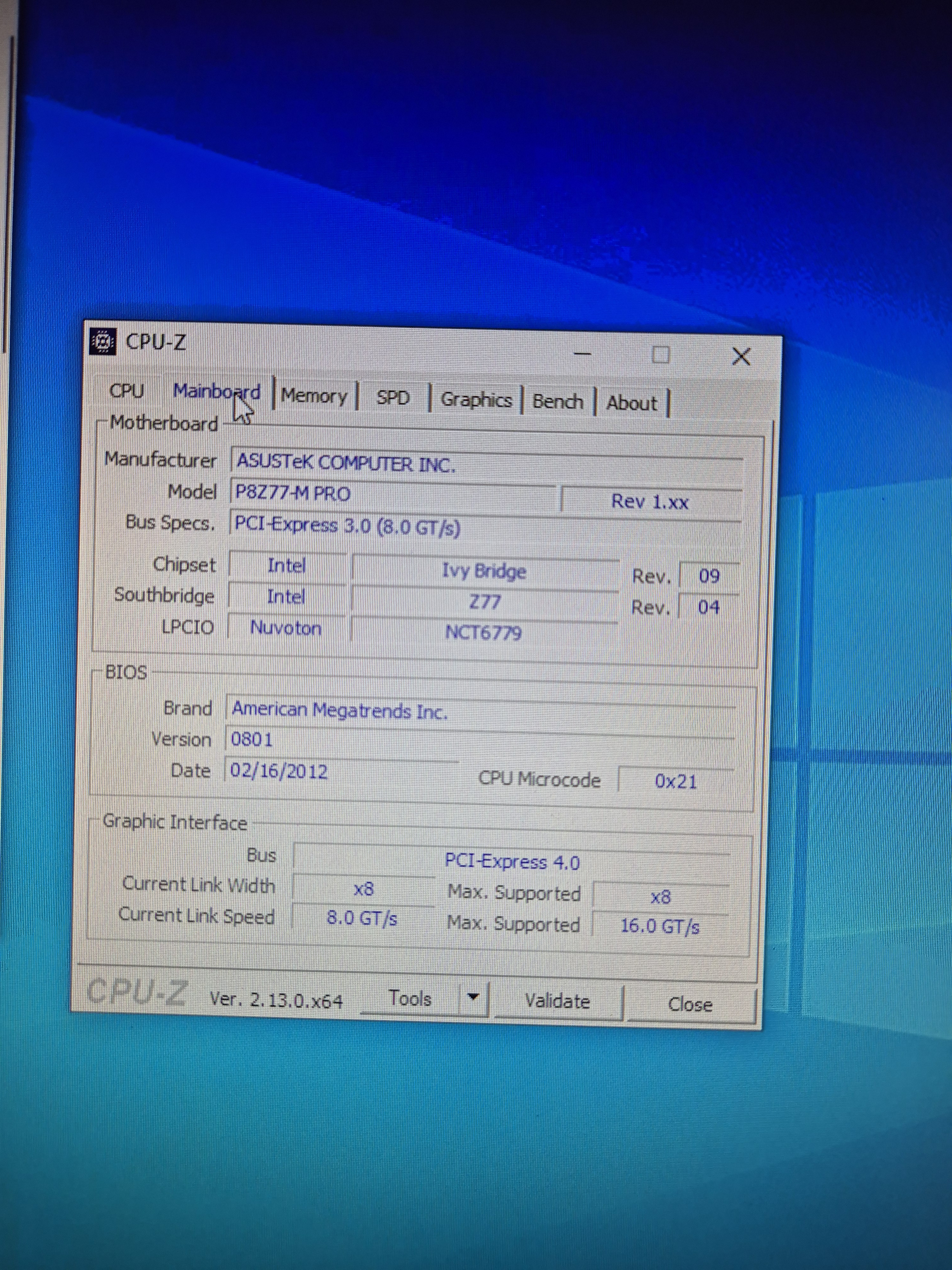Click the Current Link Width x8 value
This screenshot has width=952, height=1270.
click(364, 889)
